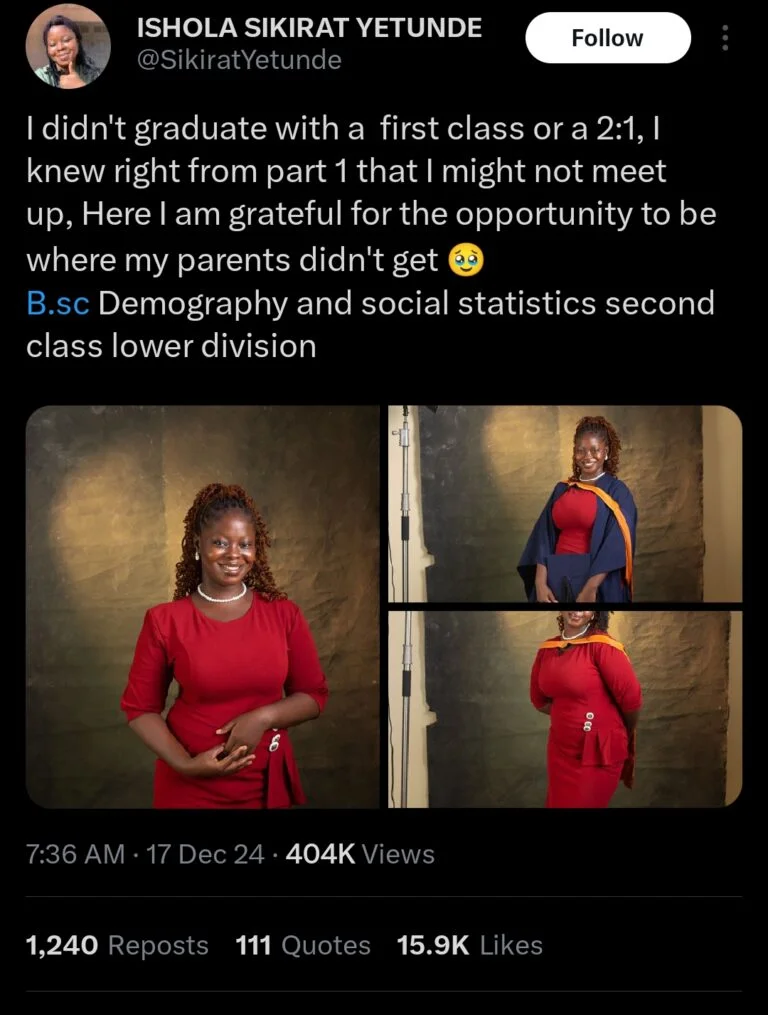Click the 17 Dec 24 date
Viewport: 768px width, 1015px height.
(206, 854)
